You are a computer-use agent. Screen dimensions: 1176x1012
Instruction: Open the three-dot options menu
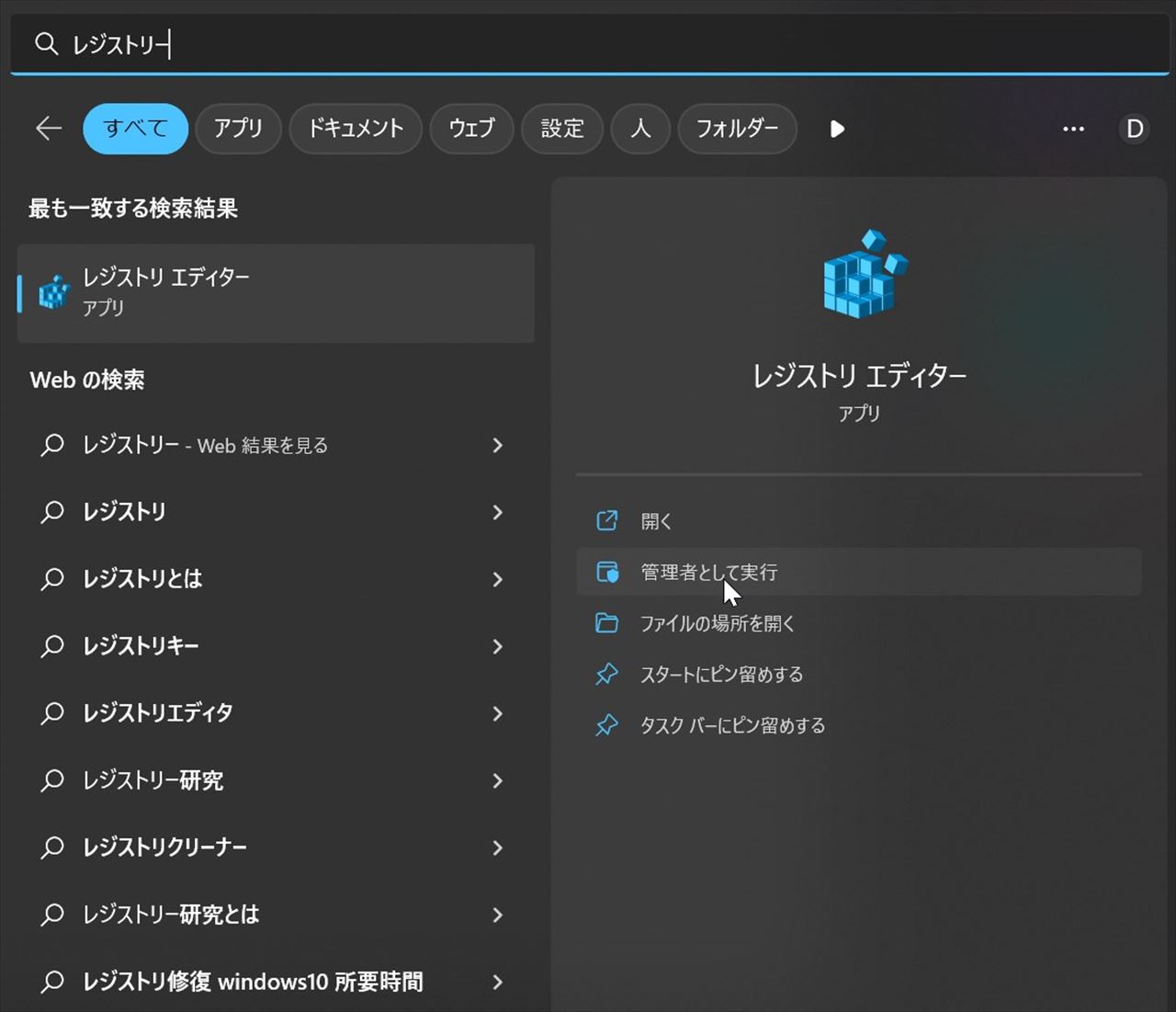[1073, 129]
